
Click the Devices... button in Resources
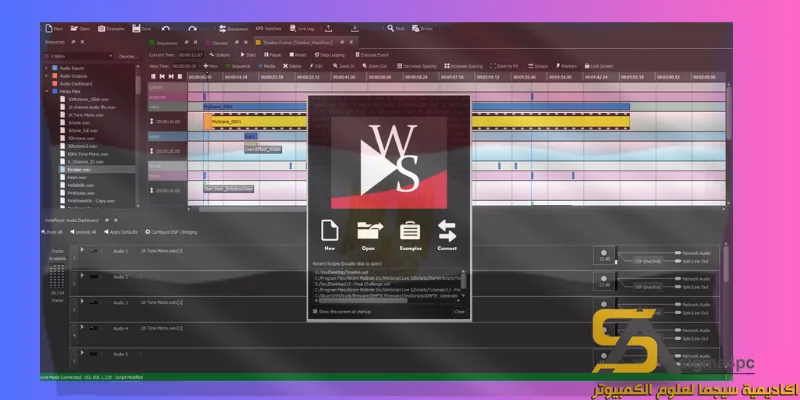[128, 56]
